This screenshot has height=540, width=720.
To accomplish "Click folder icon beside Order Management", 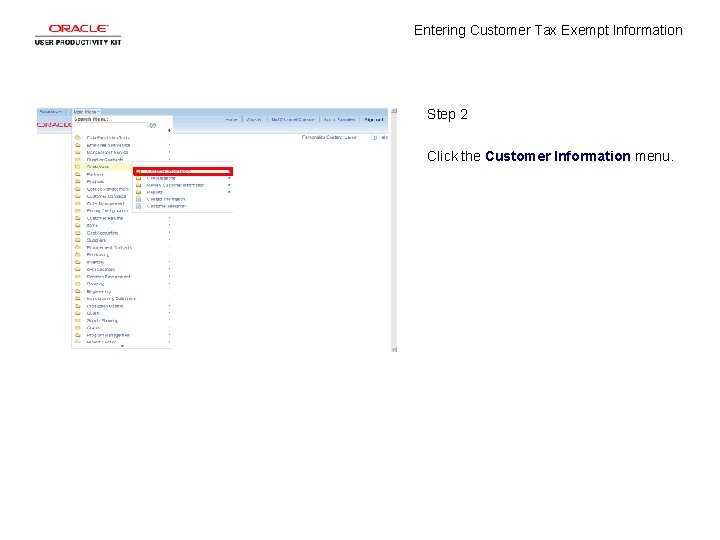I will [78, 203].
